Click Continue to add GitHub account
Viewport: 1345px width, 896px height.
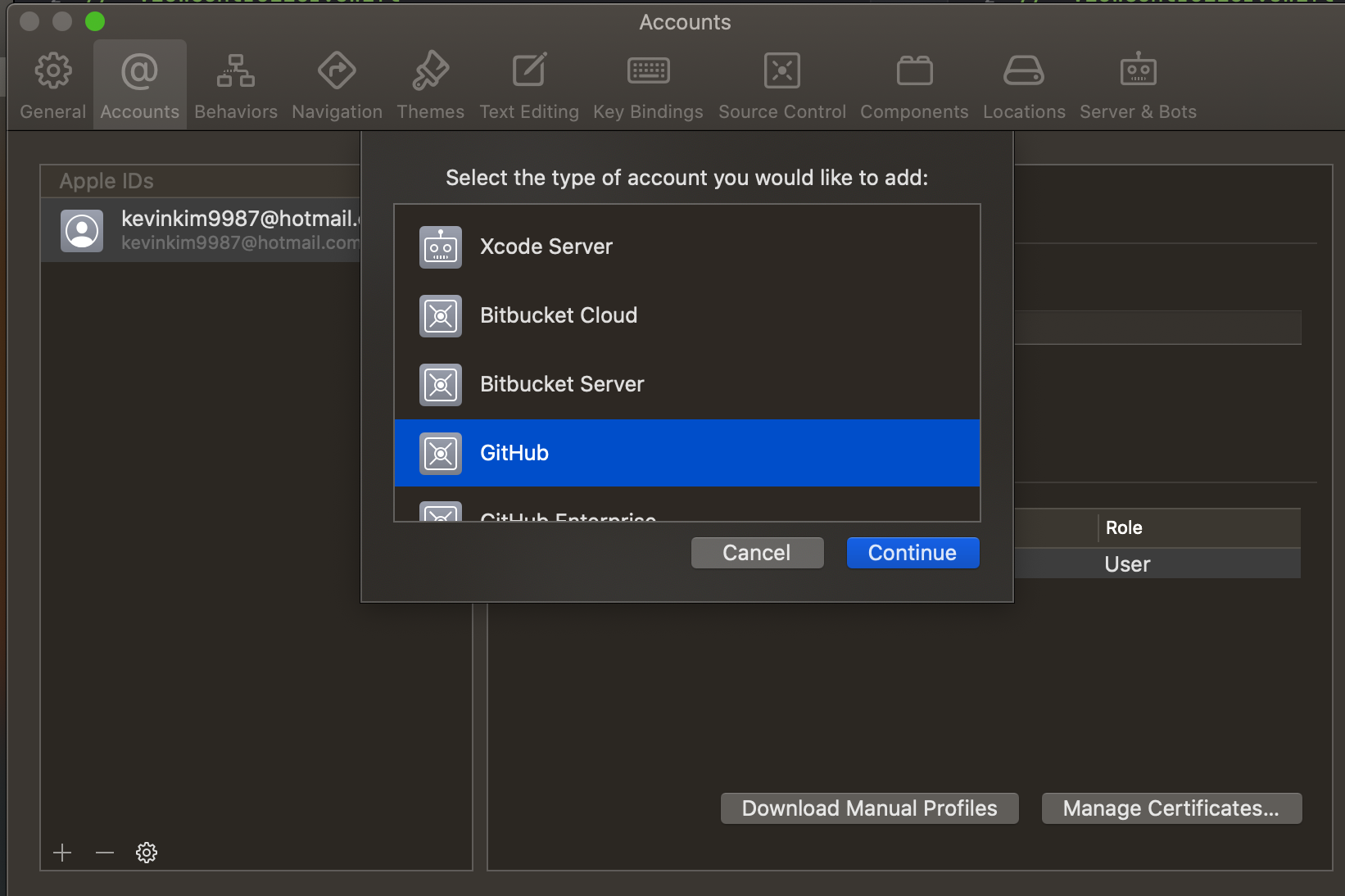pos(913,553)
